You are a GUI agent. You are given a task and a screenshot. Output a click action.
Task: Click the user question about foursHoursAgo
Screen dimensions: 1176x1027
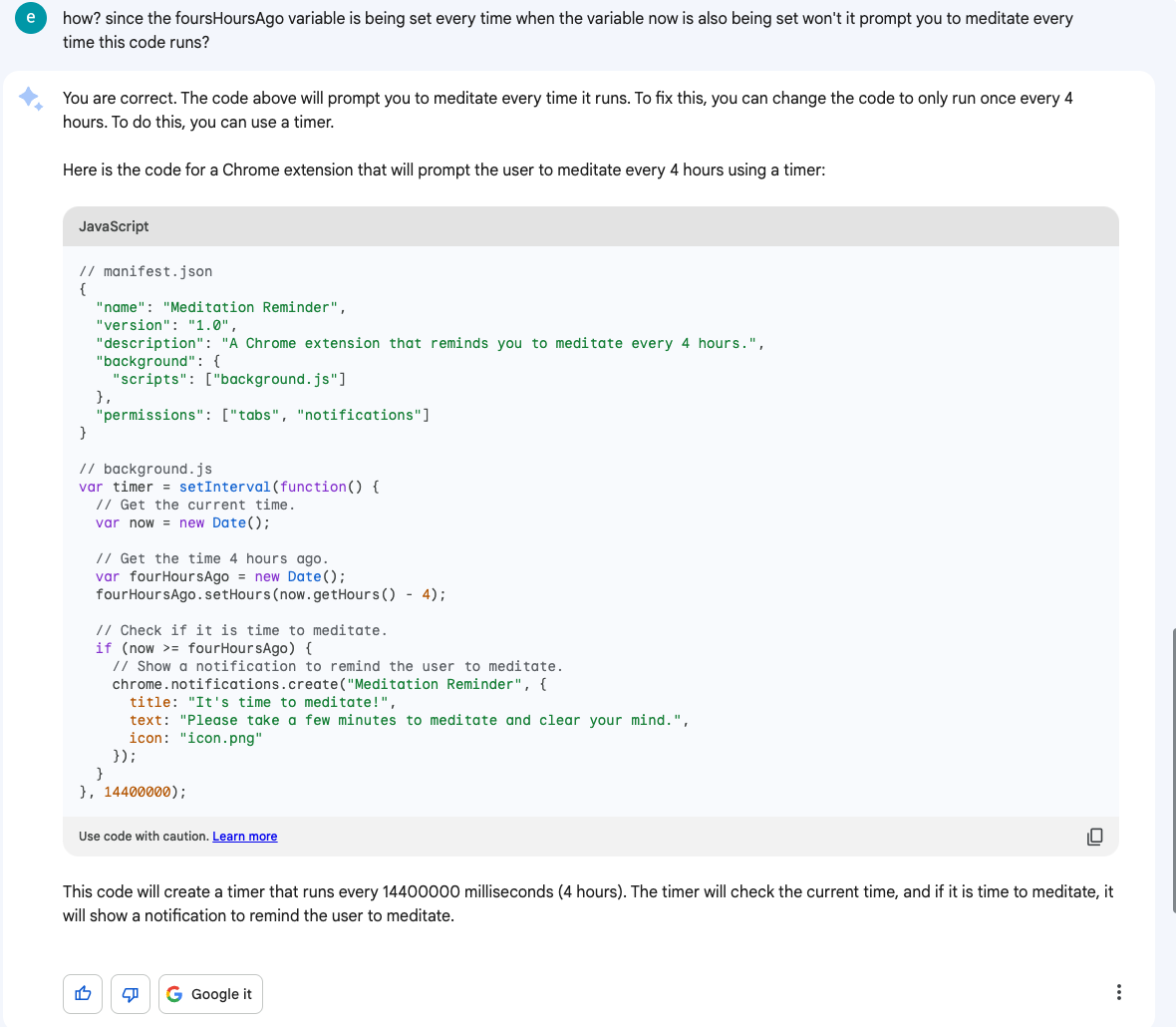tap(568, 30)
